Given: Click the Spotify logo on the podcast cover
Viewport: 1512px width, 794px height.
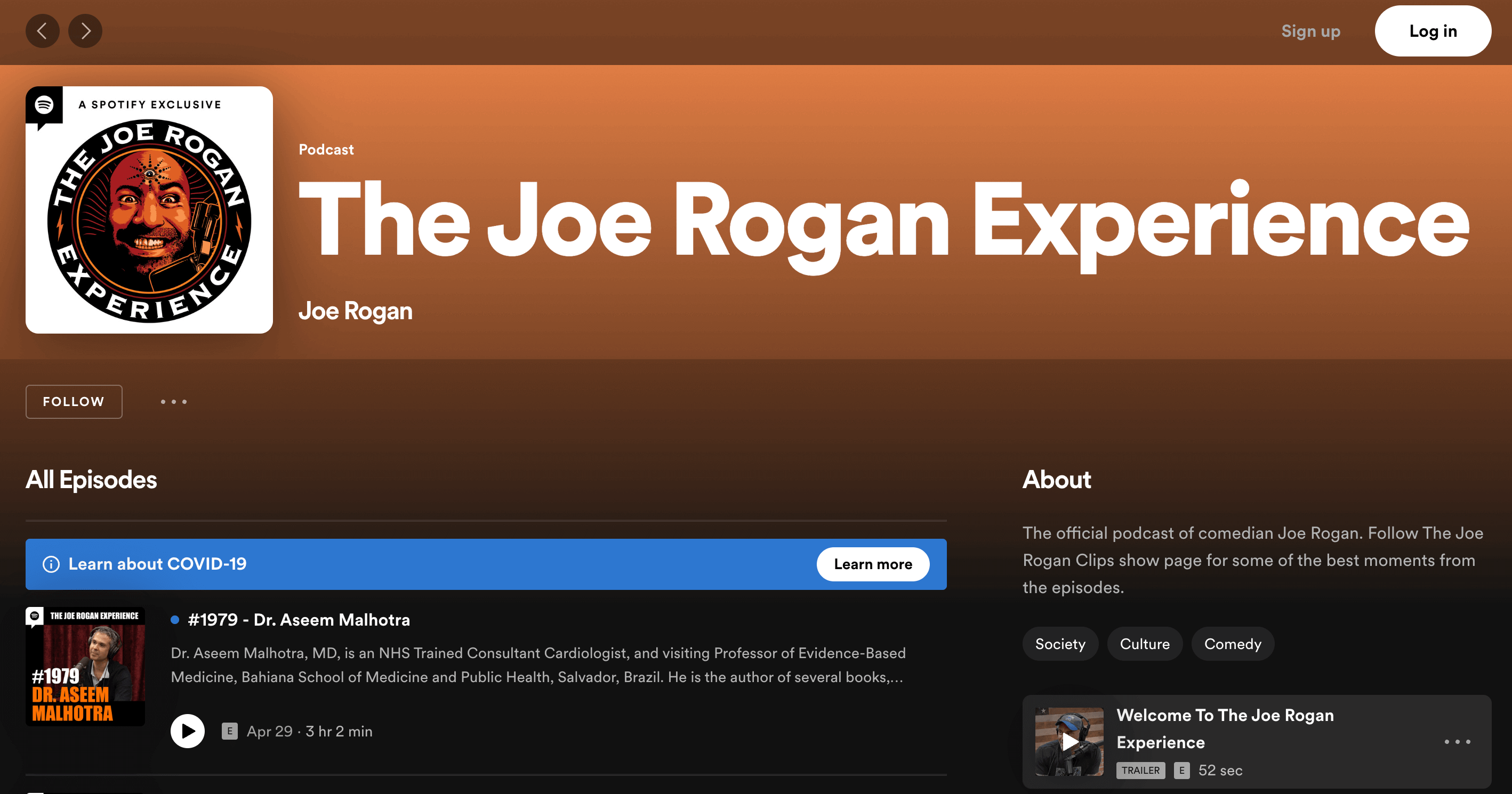Looking at the screenshot, I should (x=44, y=106).
